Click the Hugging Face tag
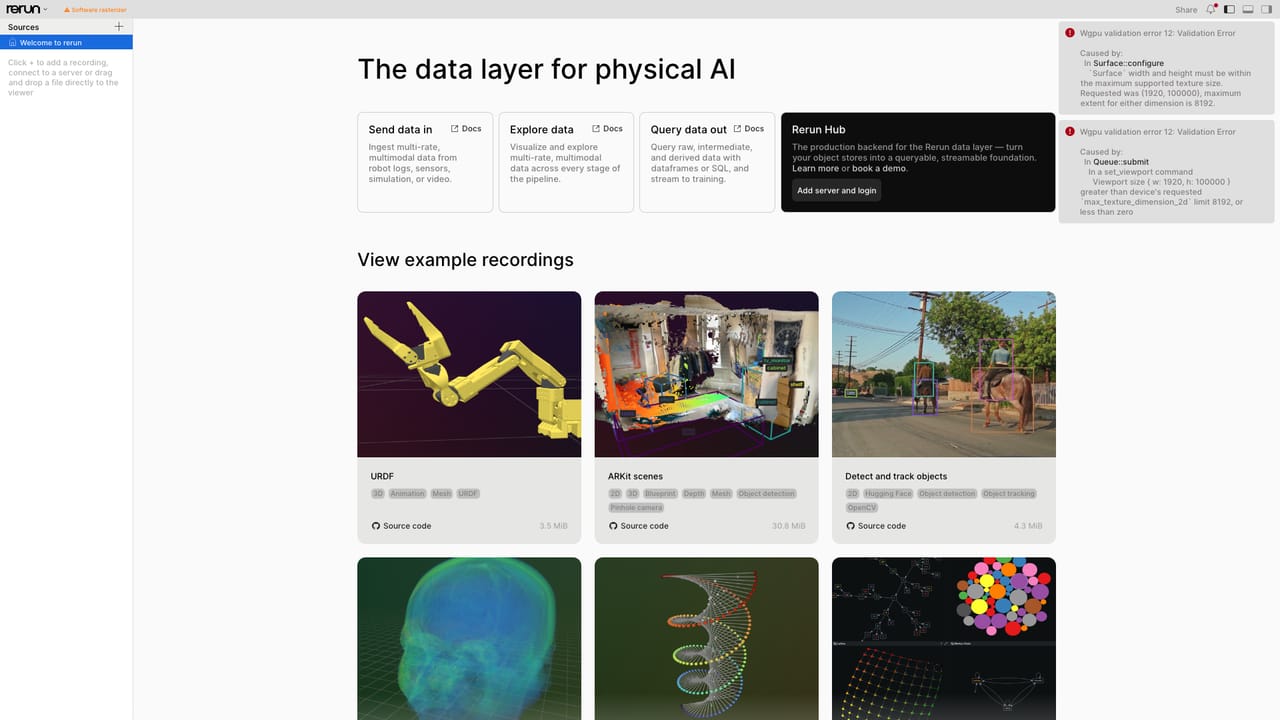Screen dimensions: 1280x720 coord(888,494)
